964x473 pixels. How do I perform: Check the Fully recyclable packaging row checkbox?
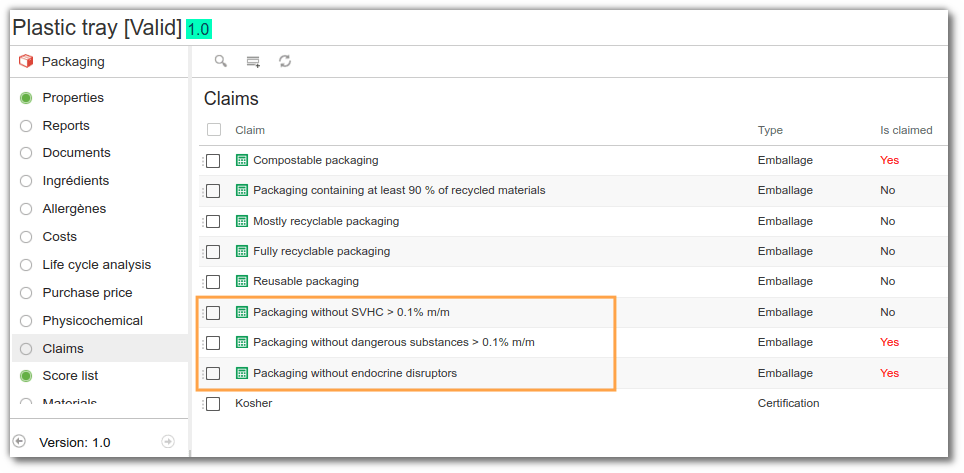pos(213,252)
